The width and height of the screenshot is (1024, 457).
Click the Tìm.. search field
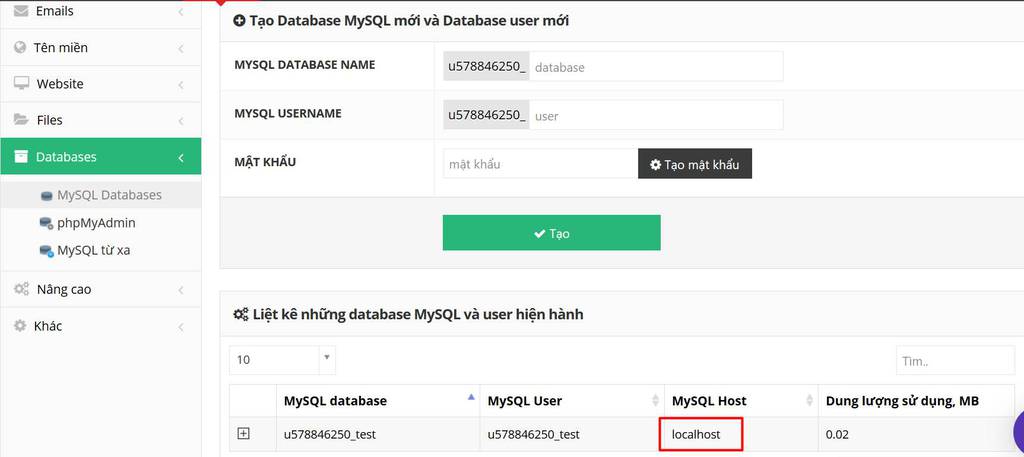[955, 361]
